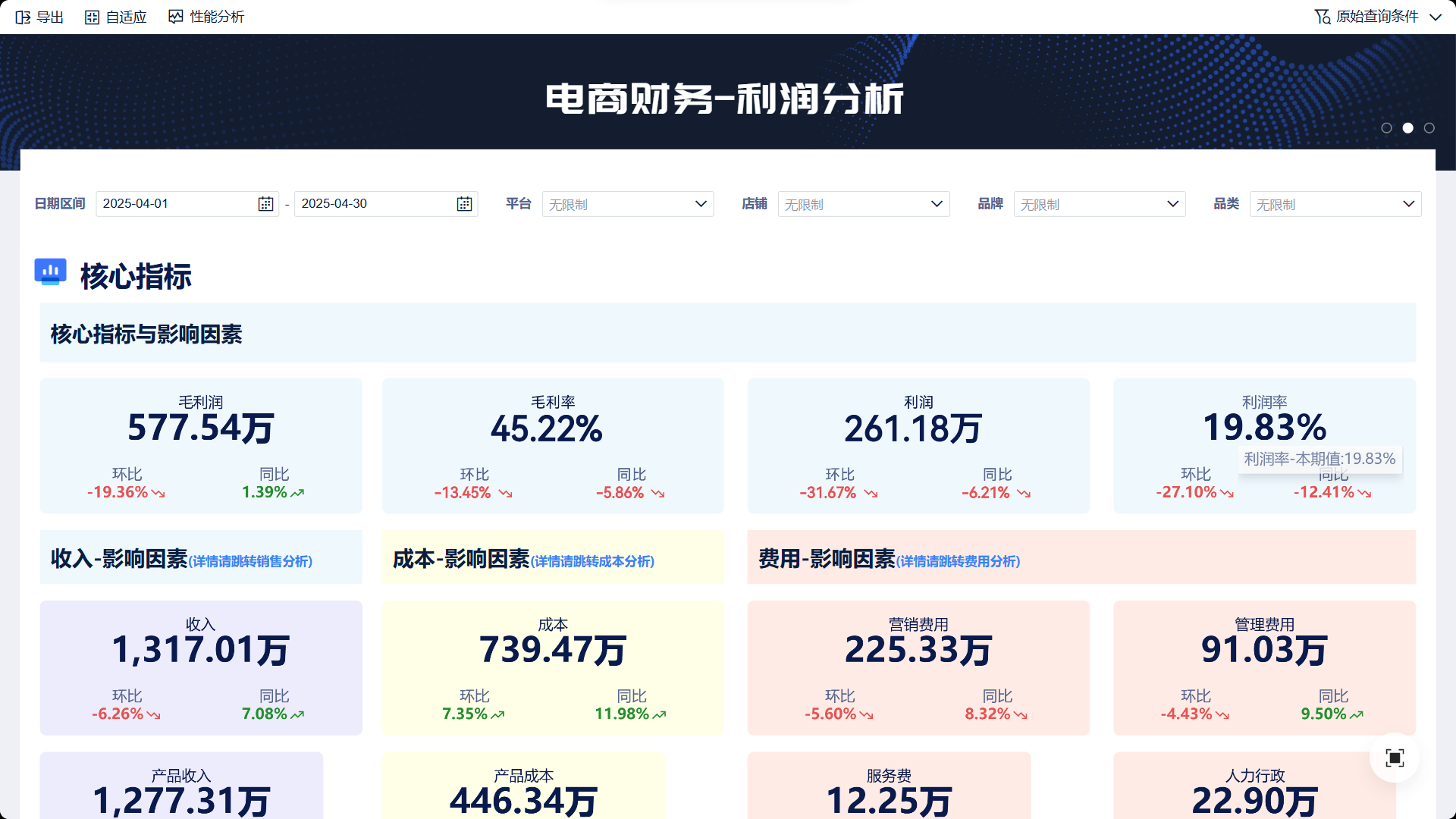Click the blue 核心指标 chart icon
The image size is (1456, 819).
point(51,271)
